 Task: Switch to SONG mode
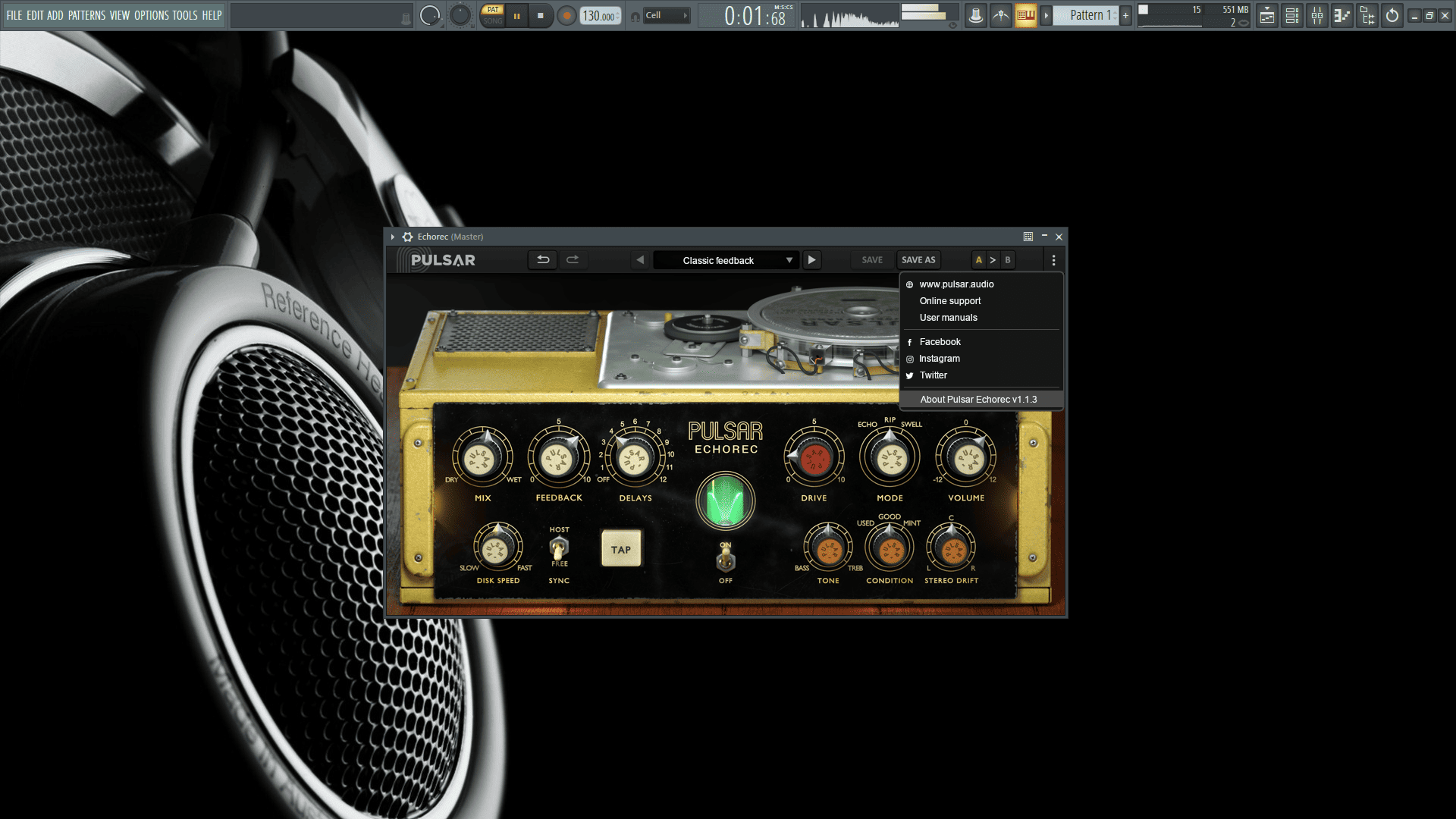point(493,21)
